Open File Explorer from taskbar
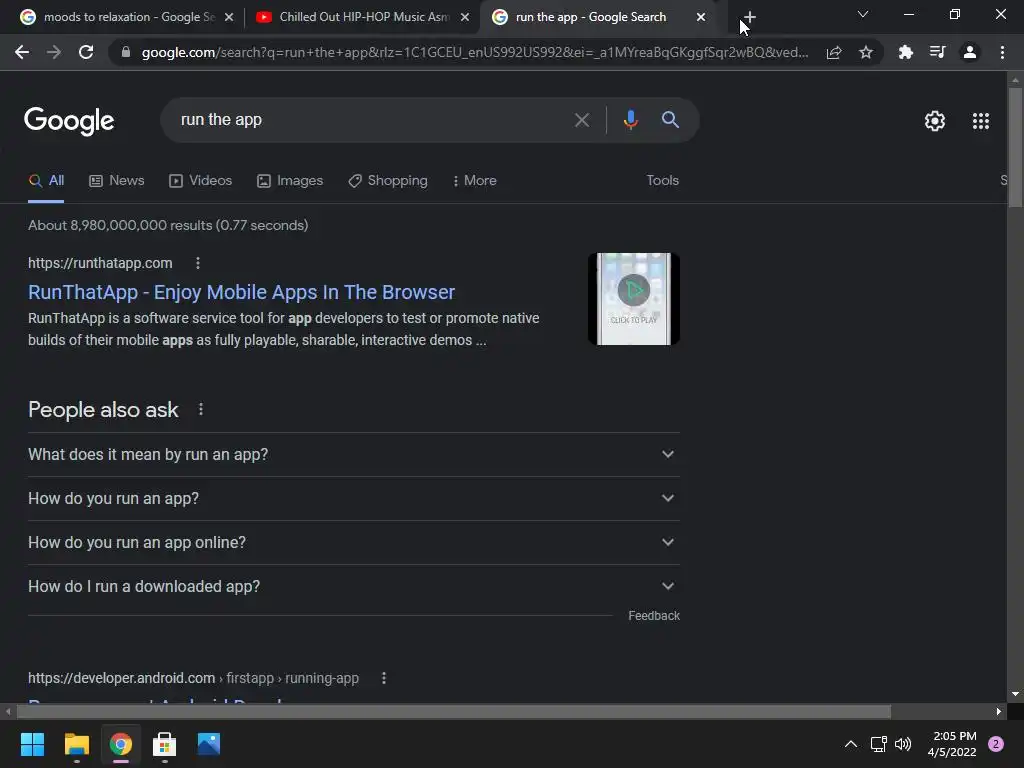 click(x=76, y=744)
